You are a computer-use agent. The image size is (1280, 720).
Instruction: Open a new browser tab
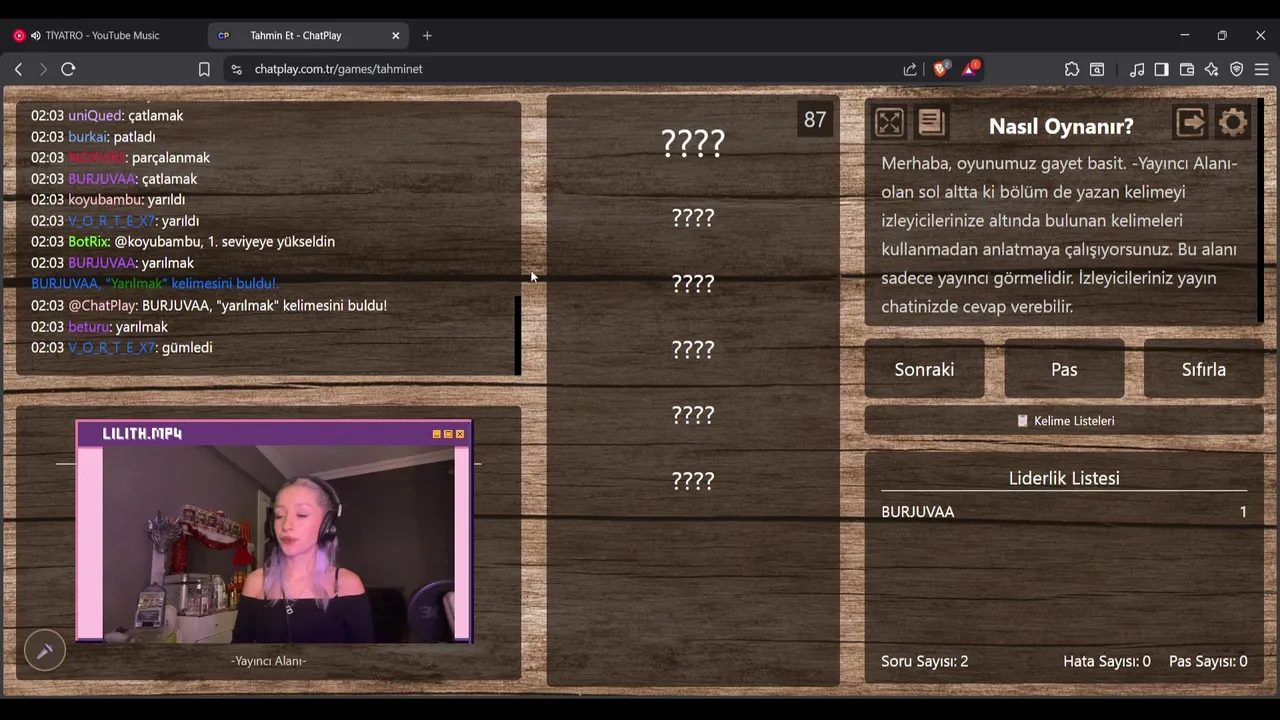(x=427, y=35)
